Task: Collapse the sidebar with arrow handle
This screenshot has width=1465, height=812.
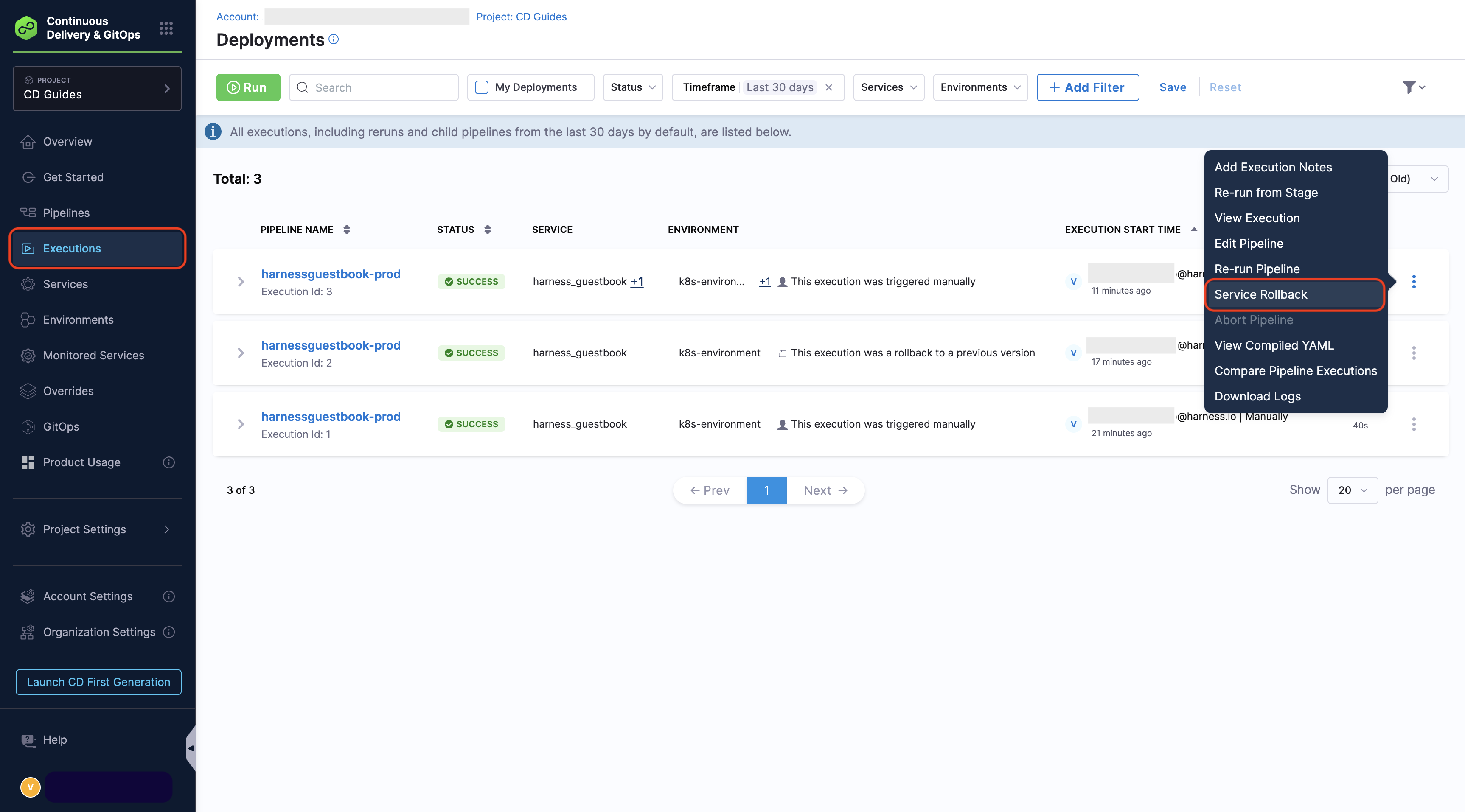Action: click(191, 748)
